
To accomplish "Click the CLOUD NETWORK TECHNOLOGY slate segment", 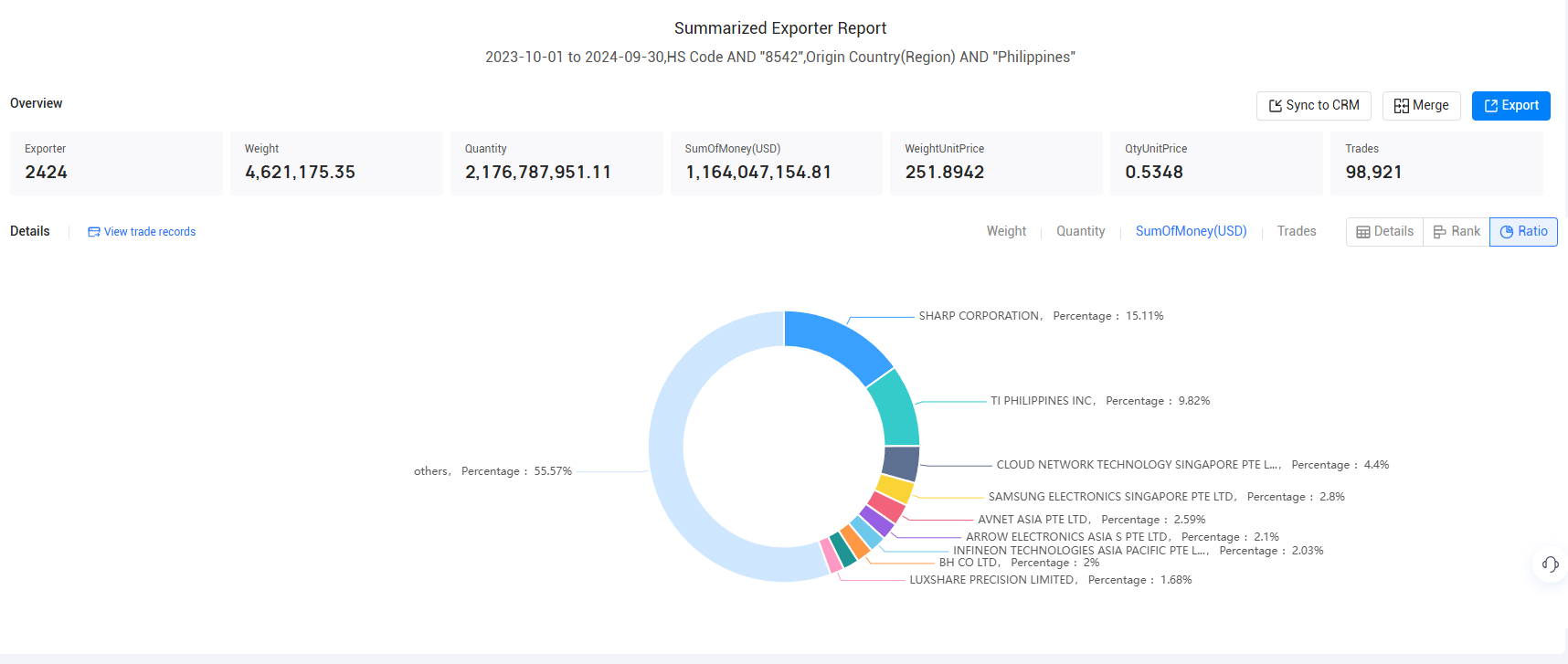I will (x=901, y=463).
